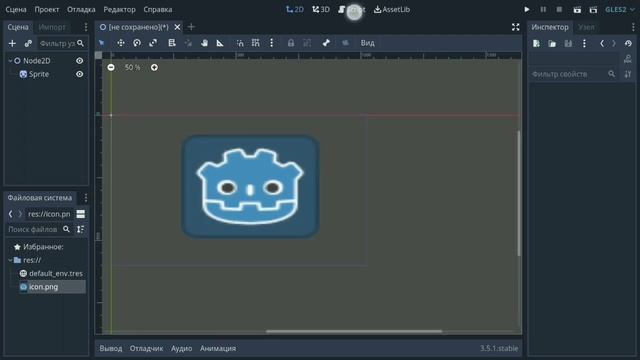Switch to the 3D workspace

pos(321,9)
